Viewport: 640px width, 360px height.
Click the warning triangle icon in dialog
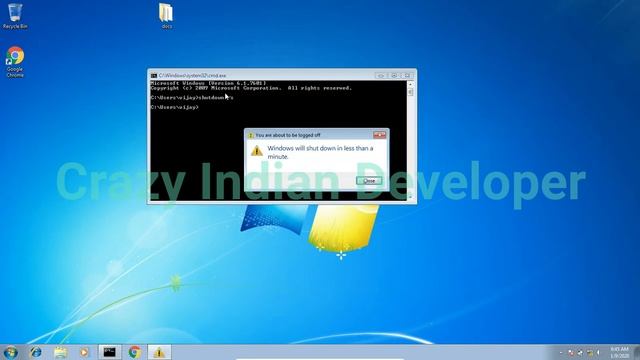click(257, 151)
